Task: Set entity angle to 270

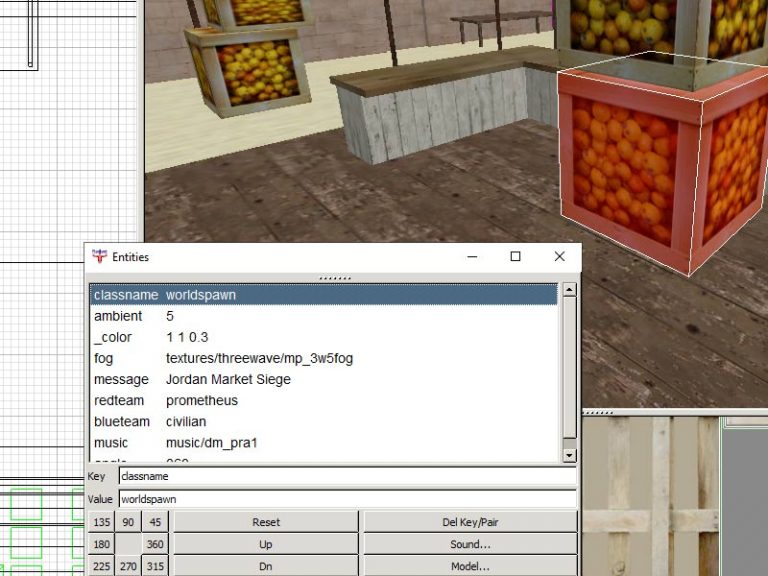Action: click(x=128, y=566)
